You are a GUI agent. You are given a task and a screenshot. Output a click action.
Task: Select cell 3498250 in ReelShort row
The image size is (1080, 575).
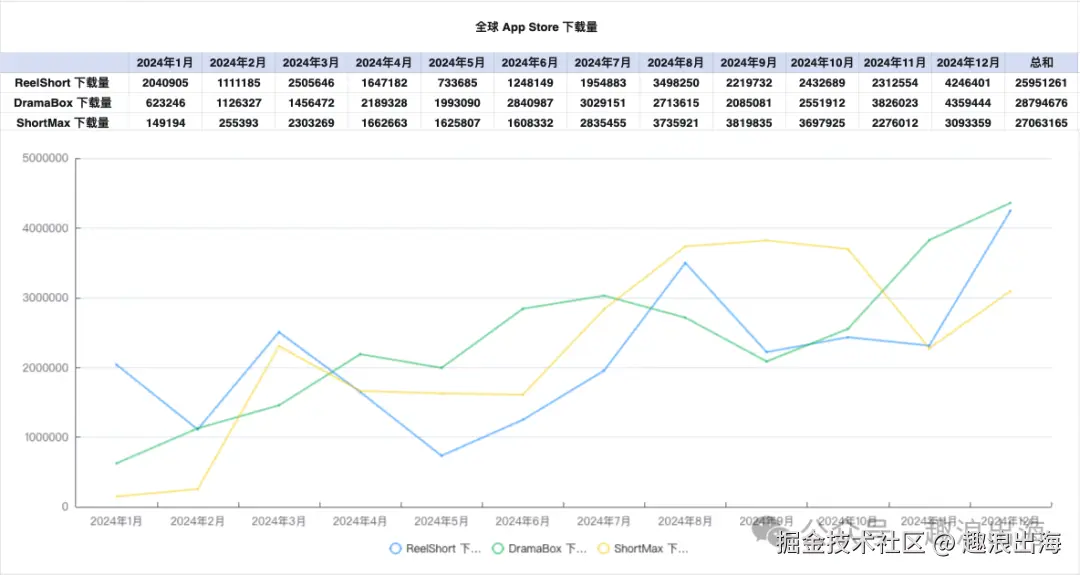tap(676, 83)
